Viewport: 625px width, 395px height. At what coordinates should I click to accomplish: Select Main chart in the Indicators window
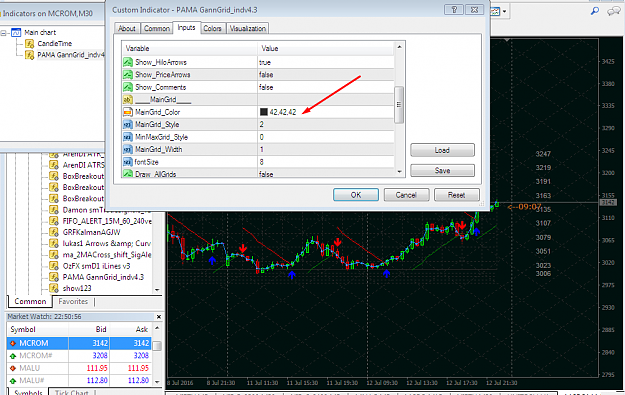click(x=40, y=32)
